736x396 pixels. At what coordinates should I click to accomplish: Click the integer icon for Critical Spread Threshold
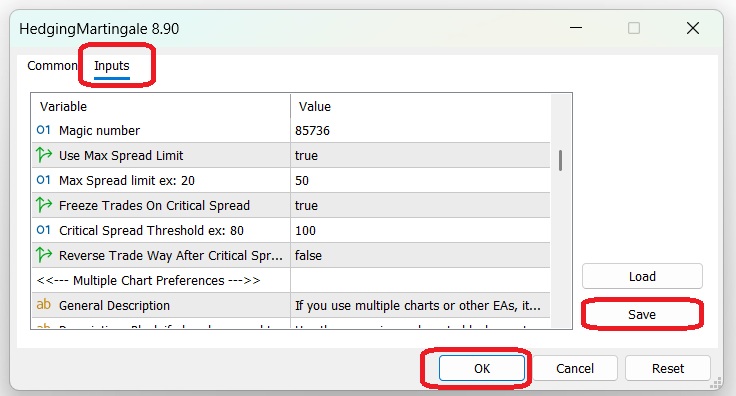(x=43, y=230)
